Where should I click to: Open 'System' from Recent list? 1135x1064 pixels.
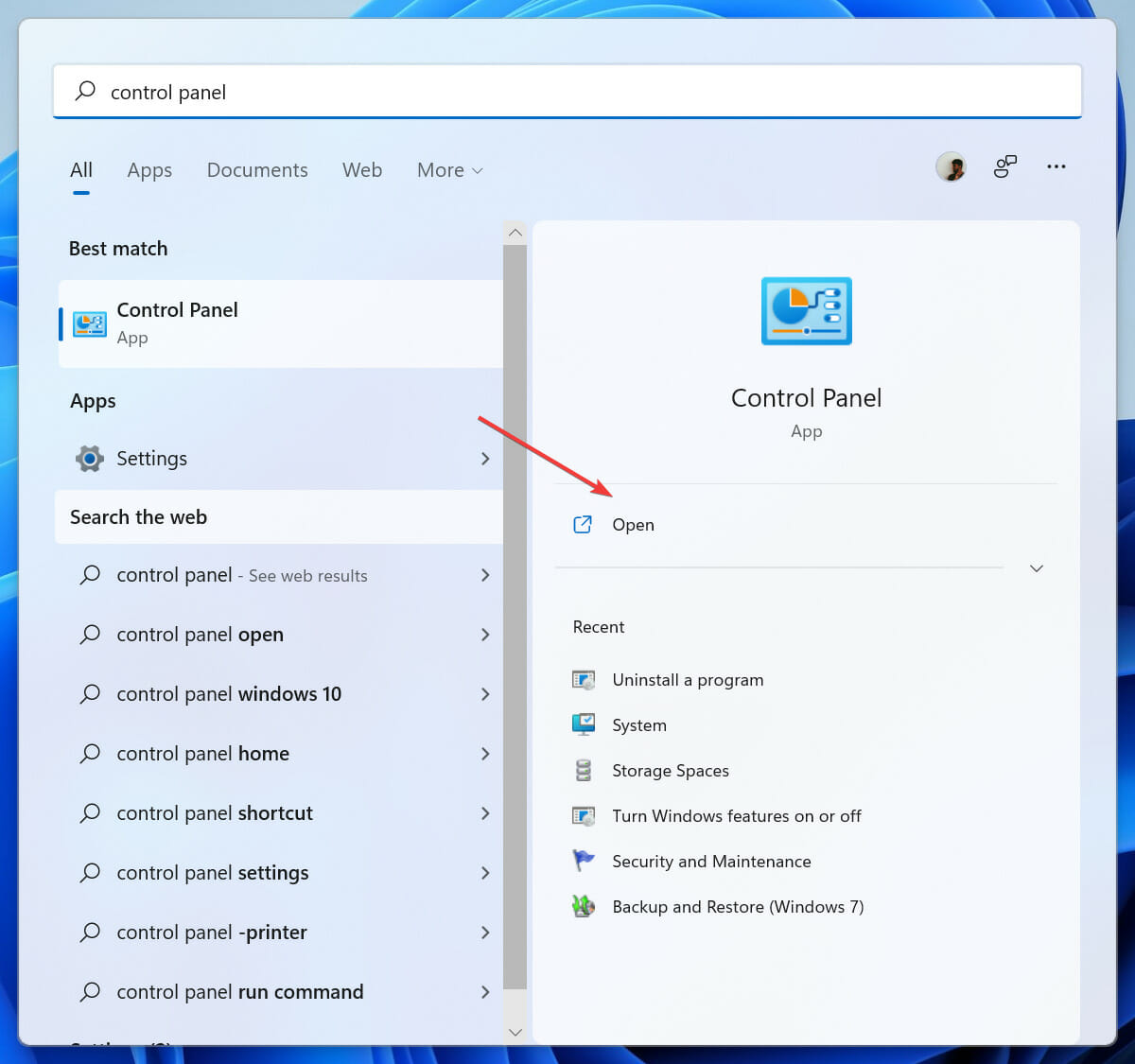639,725
